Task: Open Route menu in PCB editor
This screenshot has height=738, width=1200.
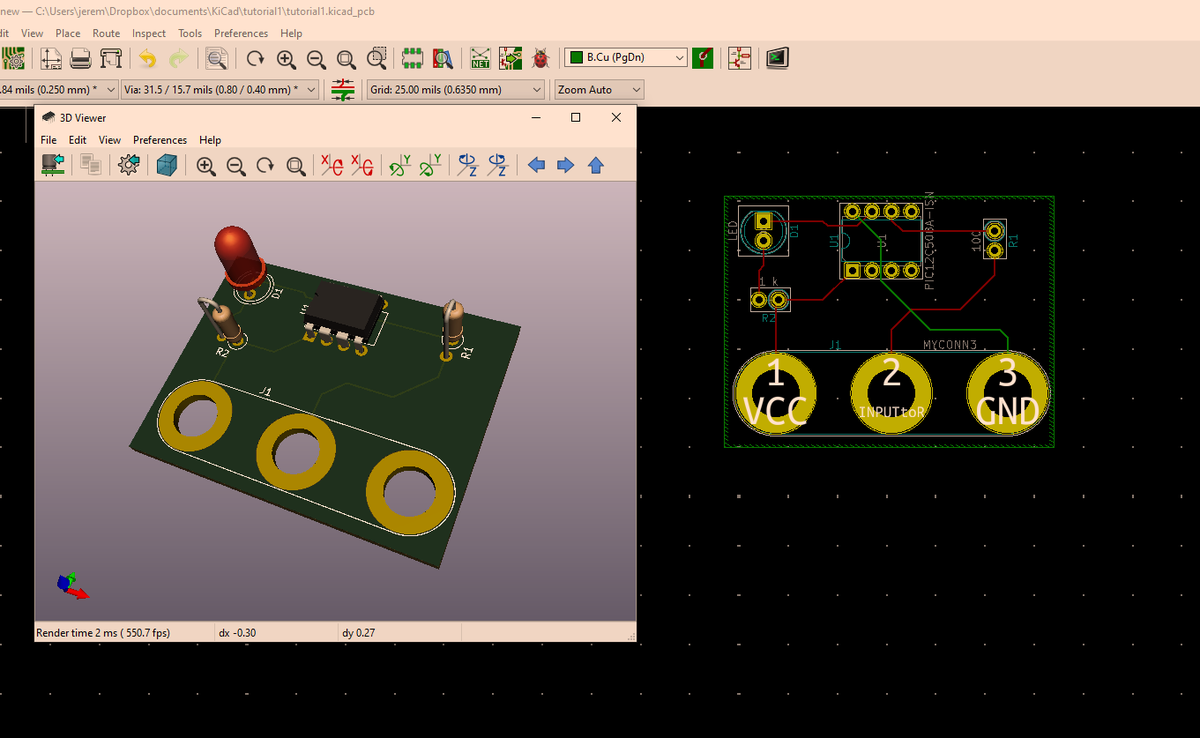Action: click(x=106, y=33)
